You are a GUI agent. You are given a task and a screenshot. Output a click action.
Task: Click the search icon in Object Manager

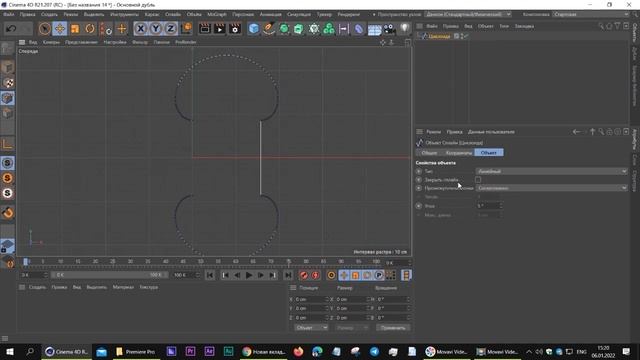point(601,26)
